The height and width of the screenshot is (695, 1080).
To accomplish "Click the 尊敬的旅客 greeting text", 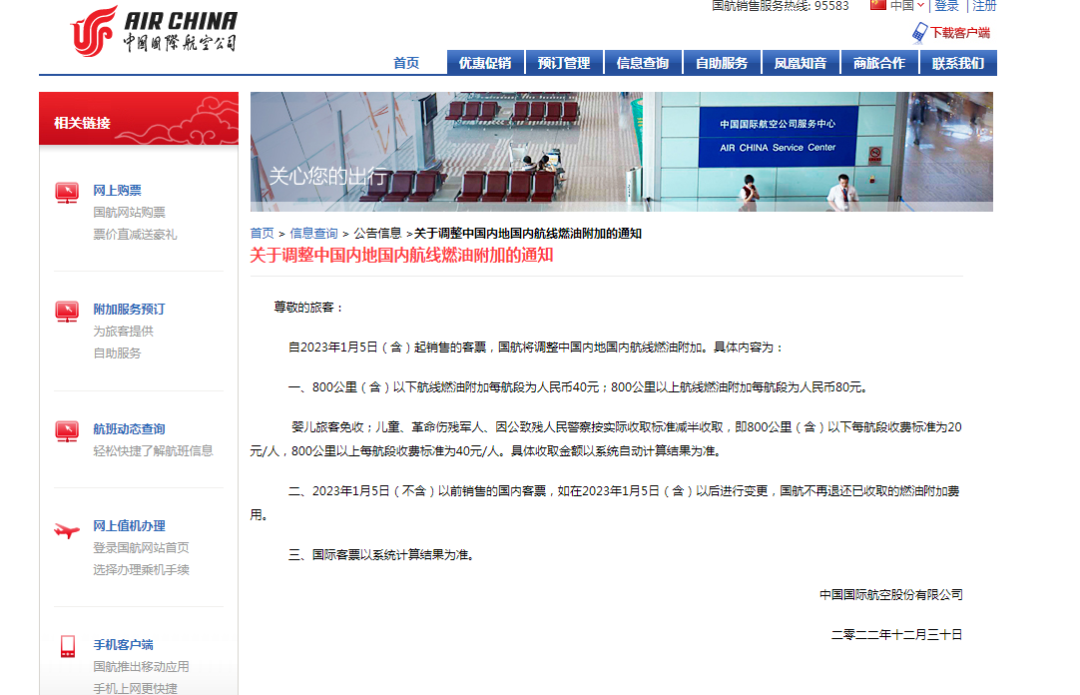I will 308,307.
